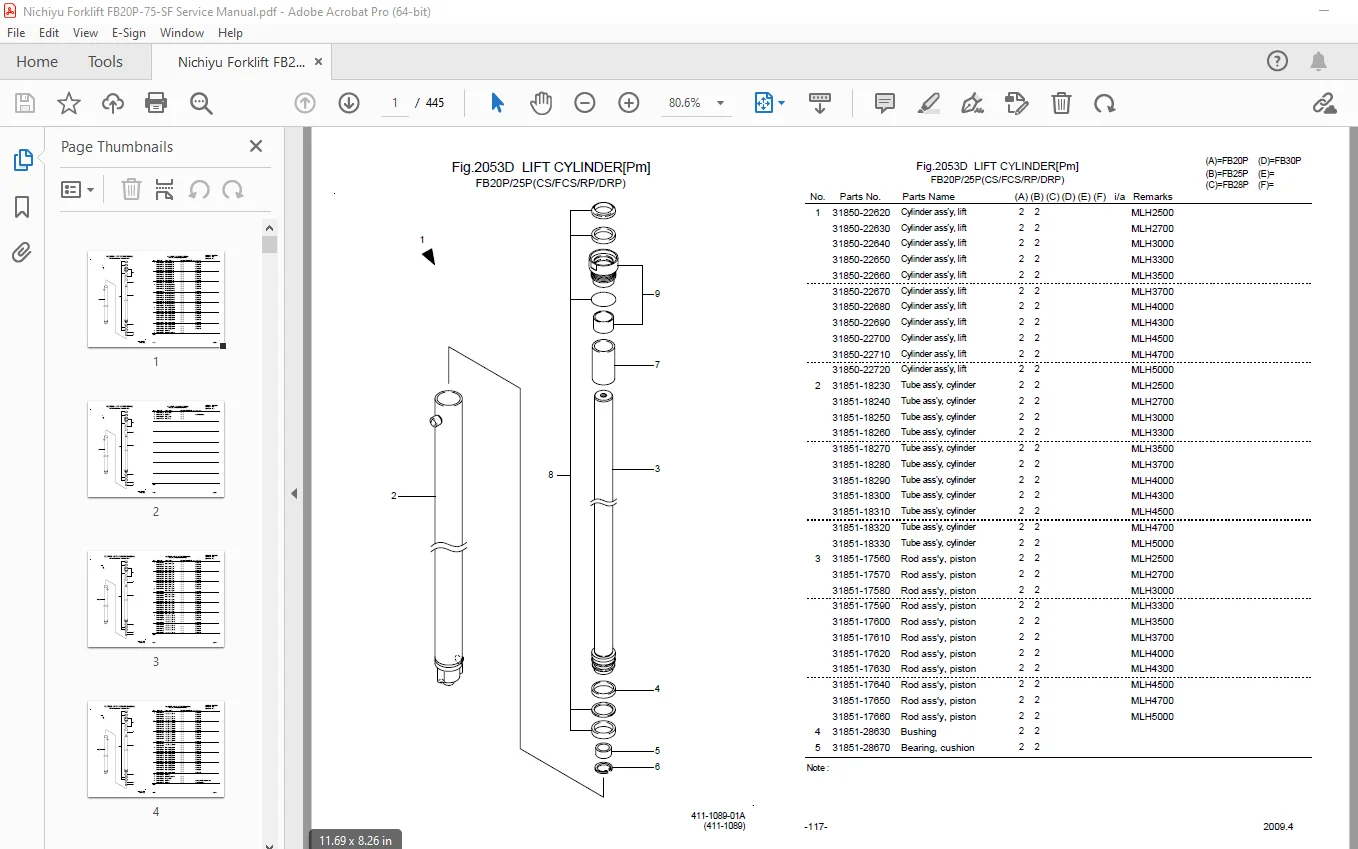The width and height of the screenshot is (1358, 849).
Task: Click part number 31851-17560
Action: [861, 559]
